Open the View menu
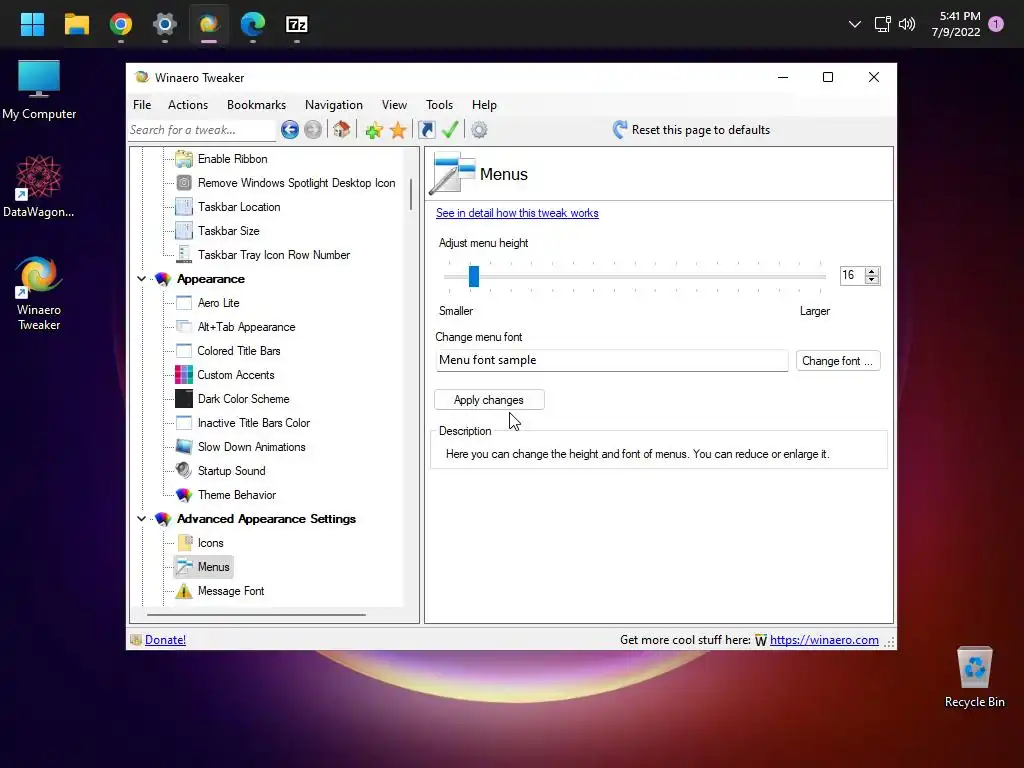The height and width of the screenshot is (768, 1024). pyautogui.click(x=394, y=104)
